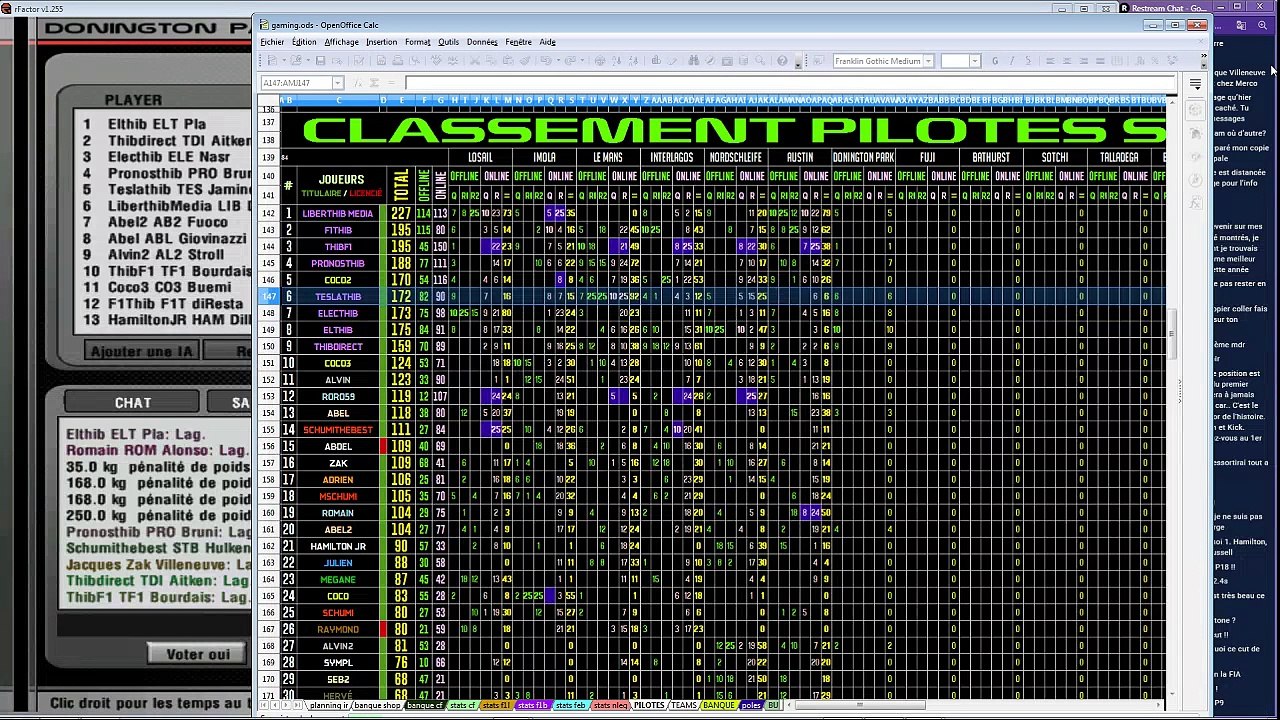Insert a Sum with the sigma icon

375,83
